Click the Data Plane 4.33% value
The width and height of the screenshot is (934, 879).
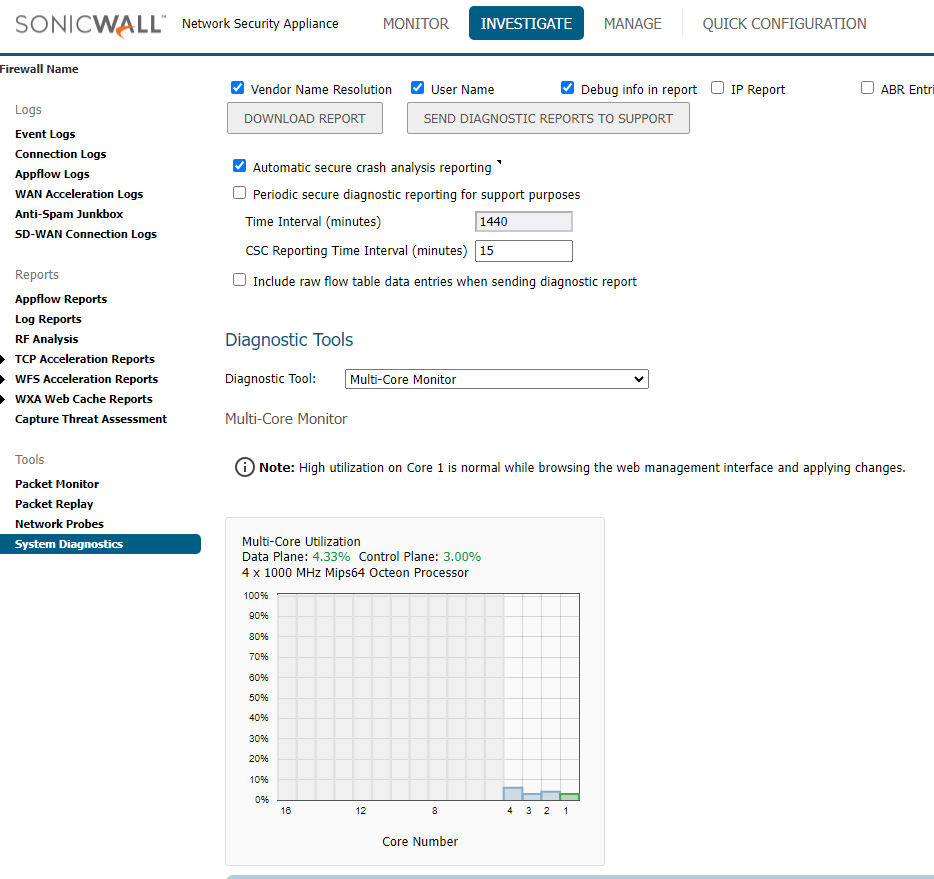coord(331,557)
